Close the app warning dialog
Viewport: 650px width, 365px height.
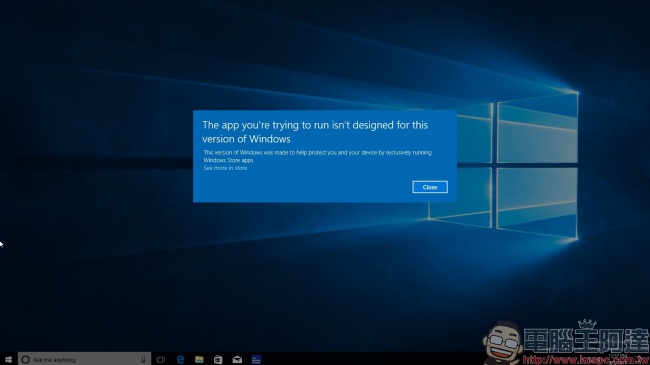click(430, 187)
